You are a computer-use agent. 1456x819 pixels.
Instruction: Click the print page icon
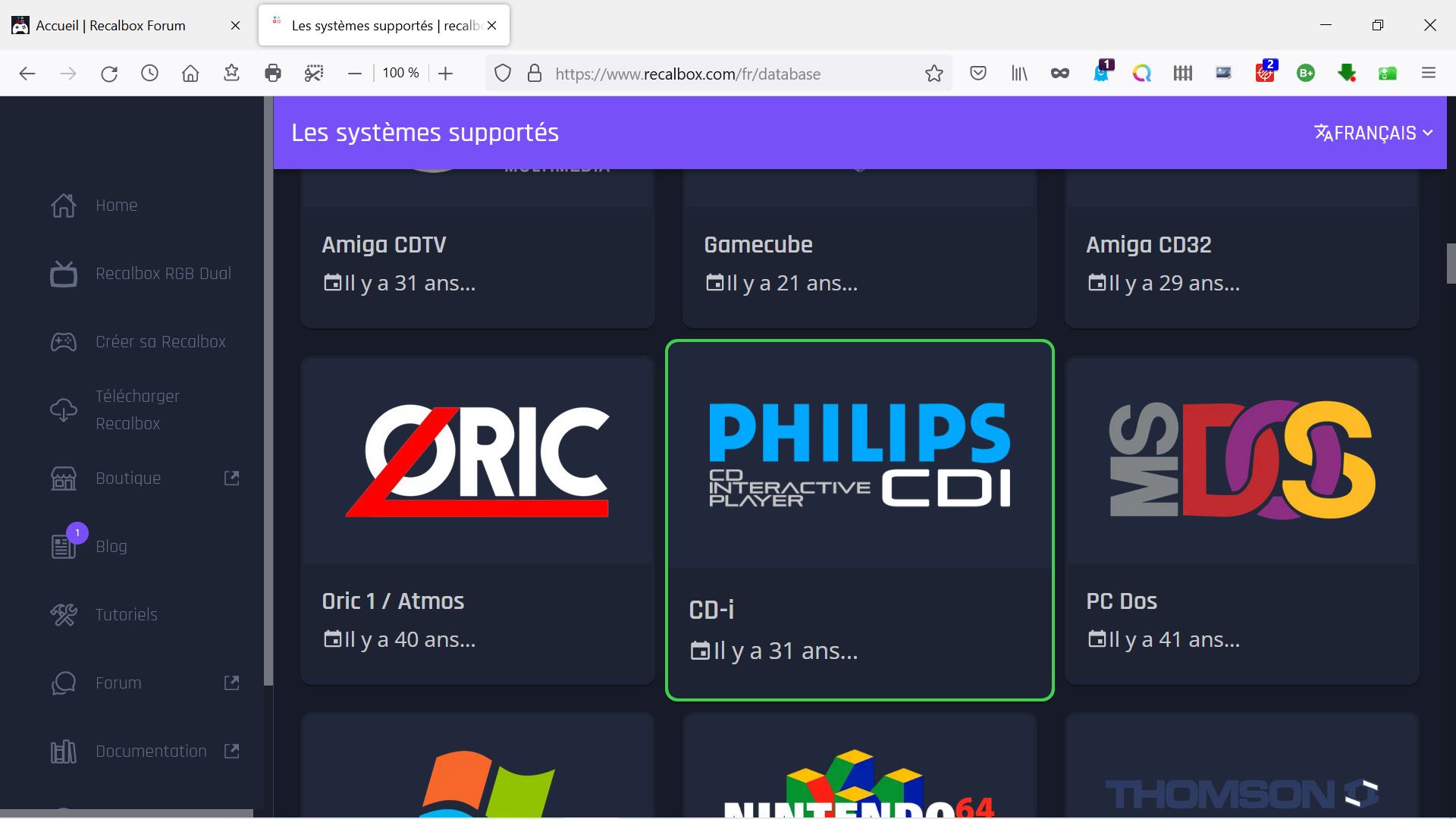[x=273, y=74]
